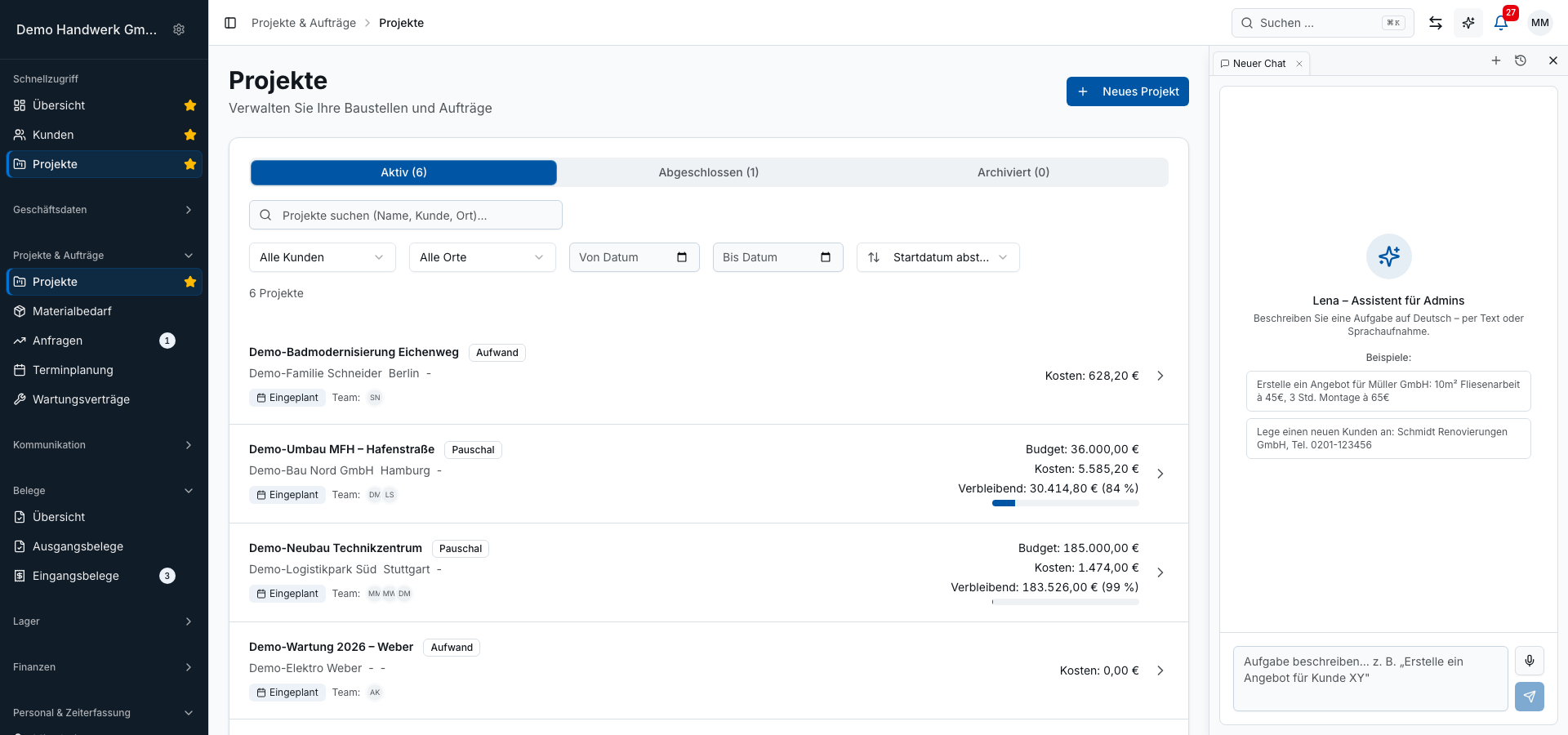
Task: Open Alle Orte filter dropdown
Action: pyautogui.click(x=483, y=257)
